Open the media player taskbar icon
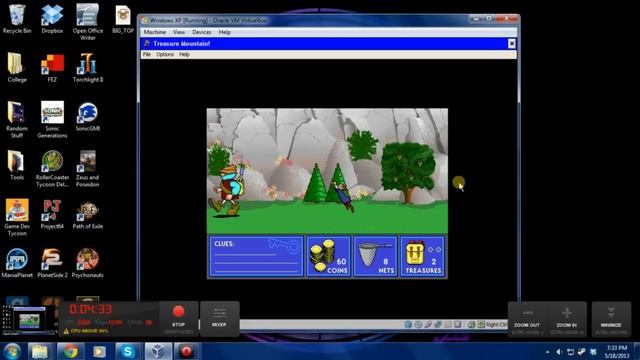This screenshot has height=360, width=640. tap(99, 351)
